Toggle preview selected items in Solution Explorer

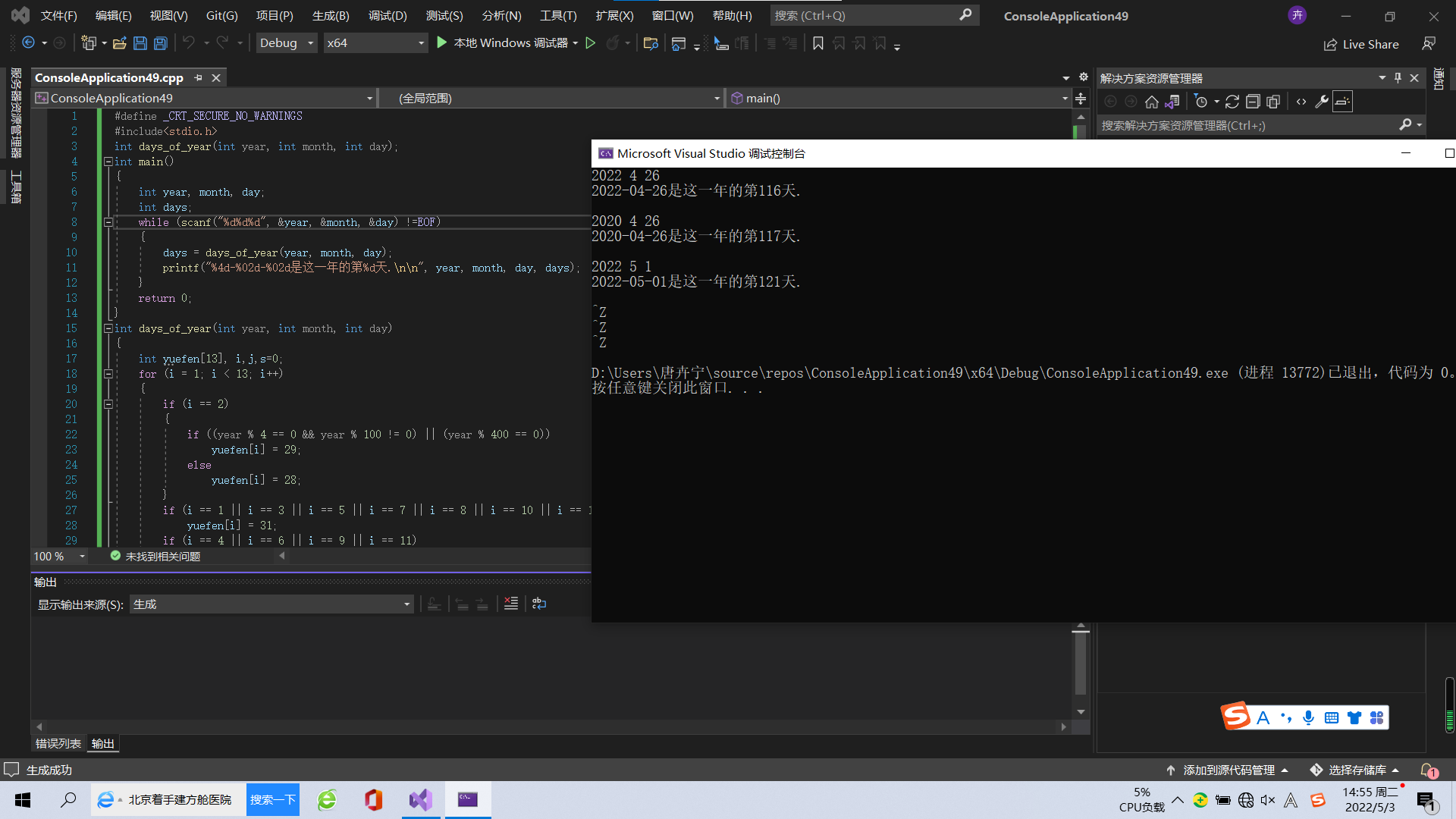pos(1342,102)
